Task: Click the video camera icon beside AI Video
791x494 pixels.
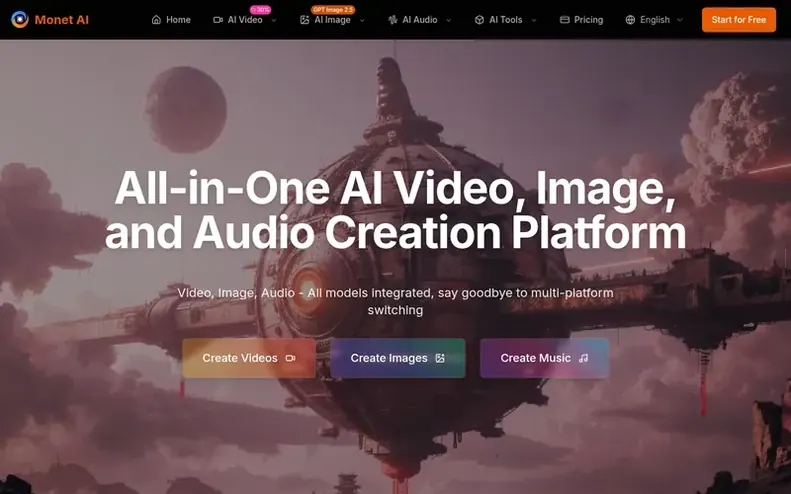Action: pos(218,20)
